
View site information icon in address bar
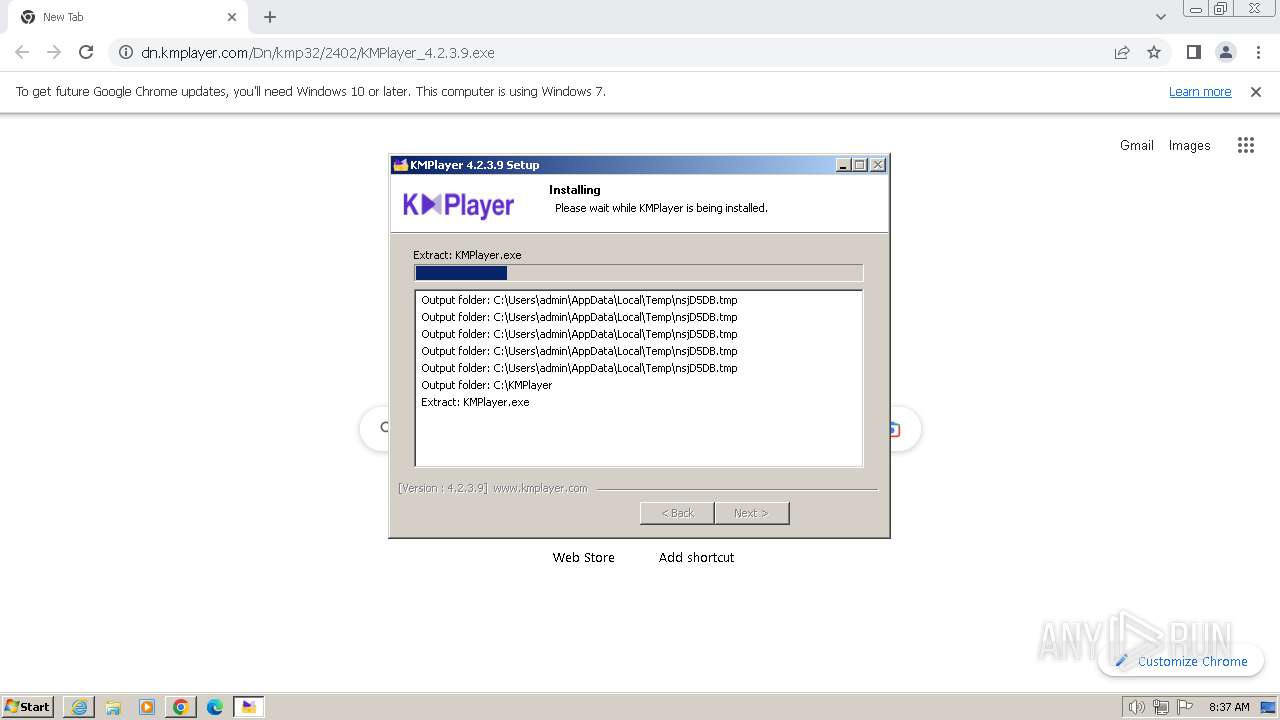coord(126,52)
